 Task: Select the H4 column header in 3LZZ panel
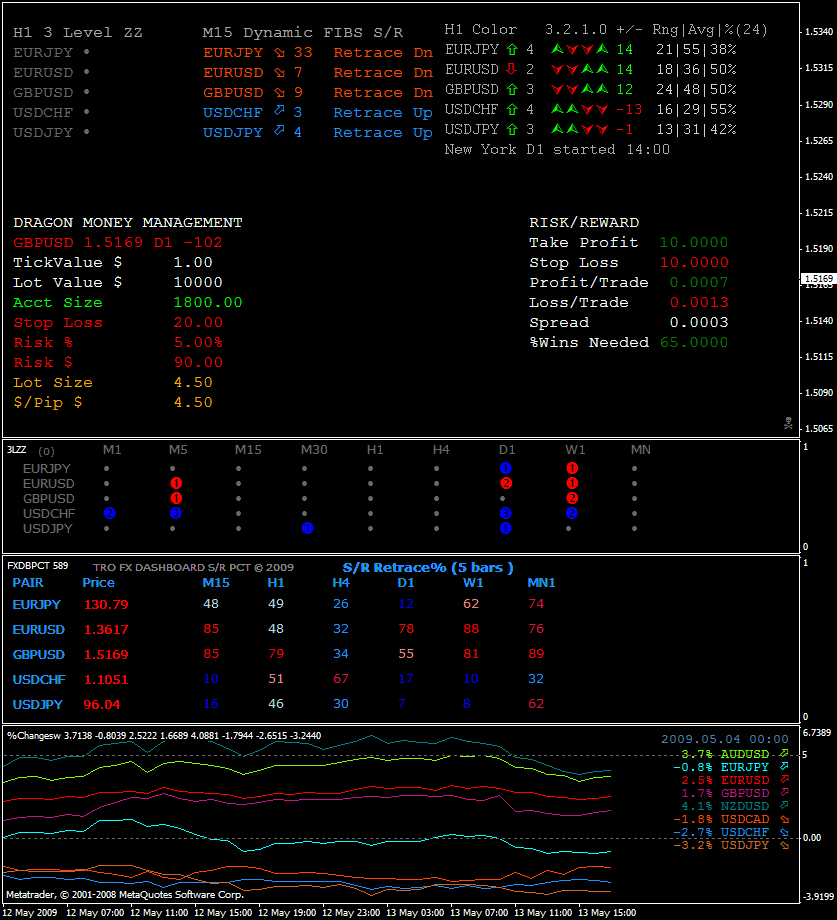(x=441, y=450)
